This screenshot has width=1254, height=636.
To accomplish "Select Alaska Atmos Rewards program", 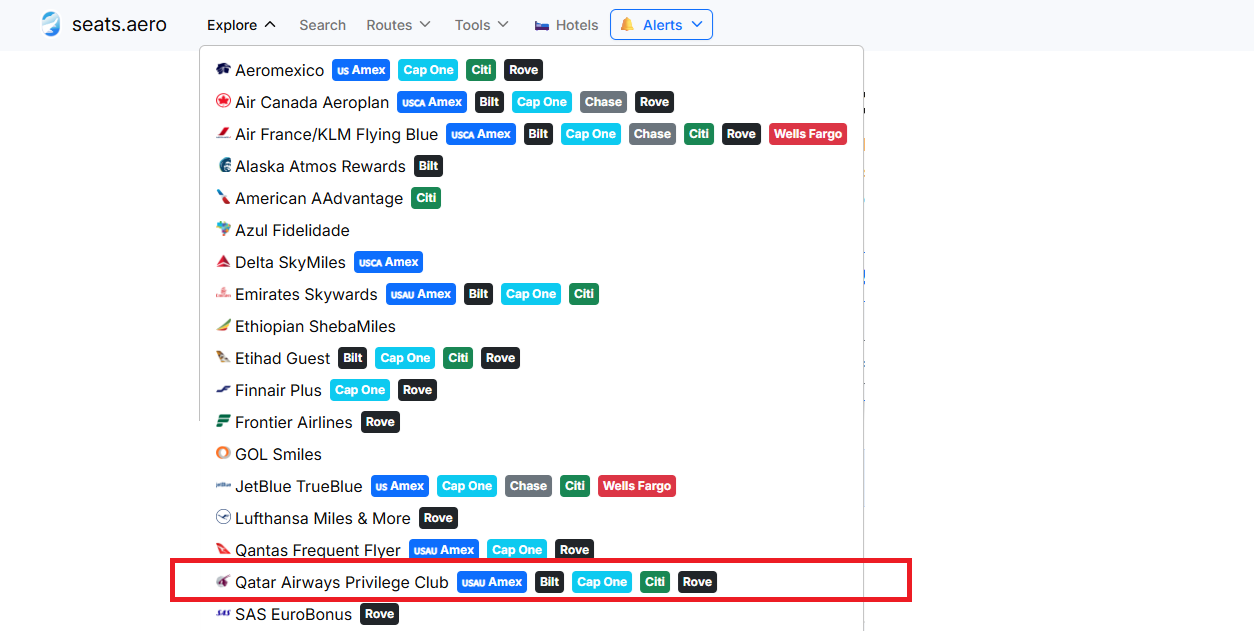I will click(x=320, y=166).
